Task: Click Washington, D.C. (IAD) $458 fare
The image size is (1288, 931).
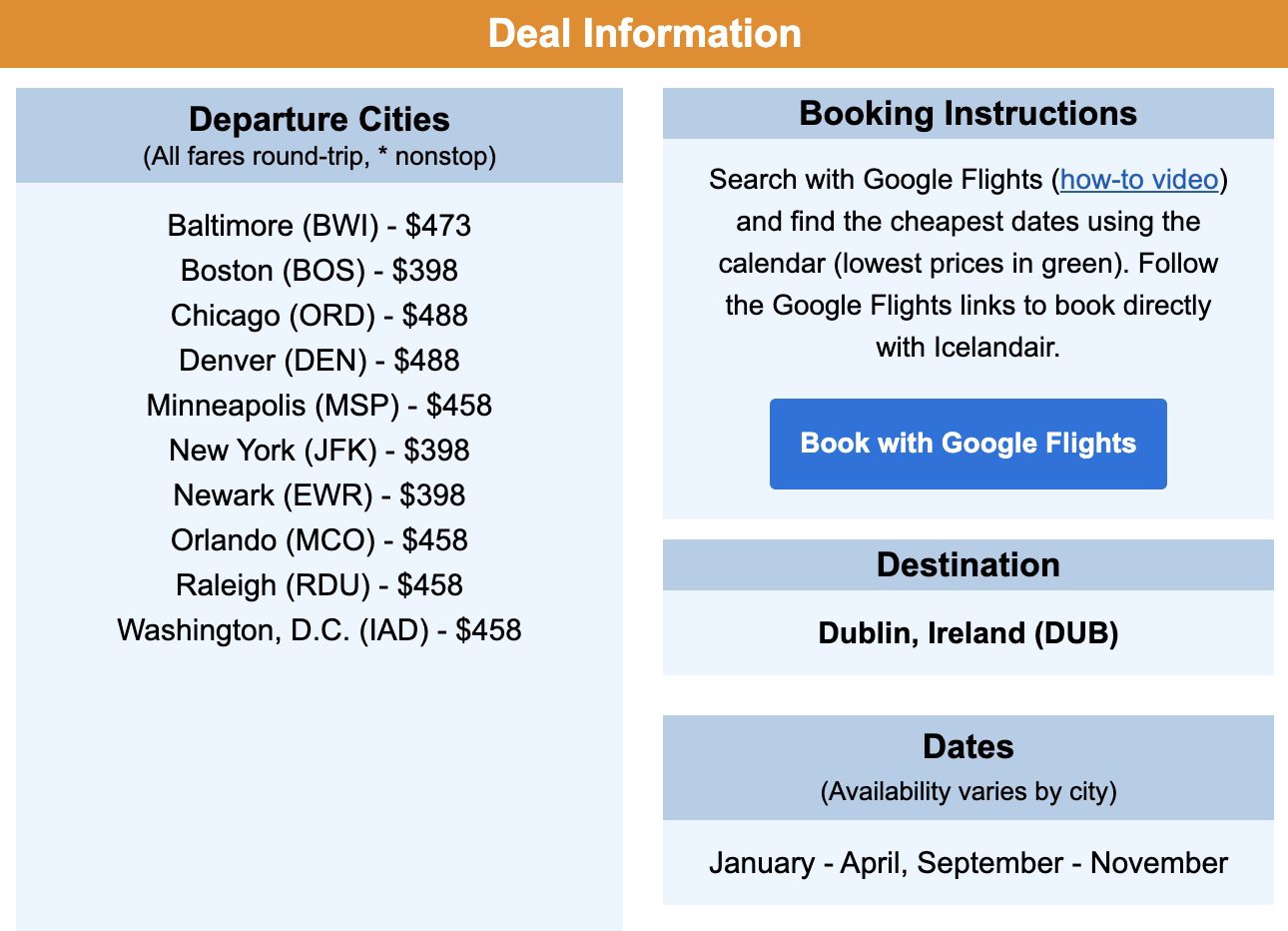Action: coord(320,630)
